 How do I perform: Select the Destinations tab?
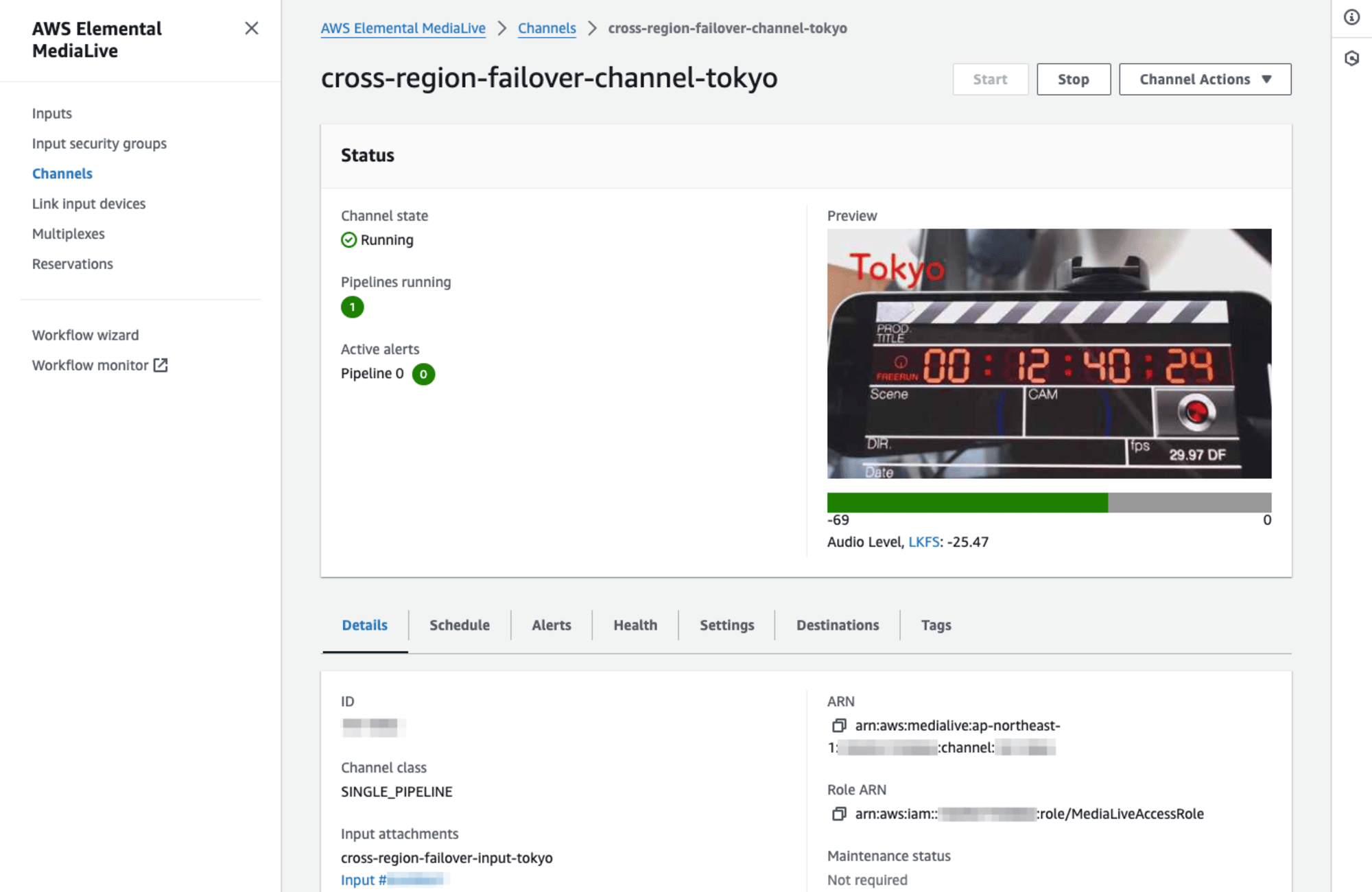coord(838,625)
